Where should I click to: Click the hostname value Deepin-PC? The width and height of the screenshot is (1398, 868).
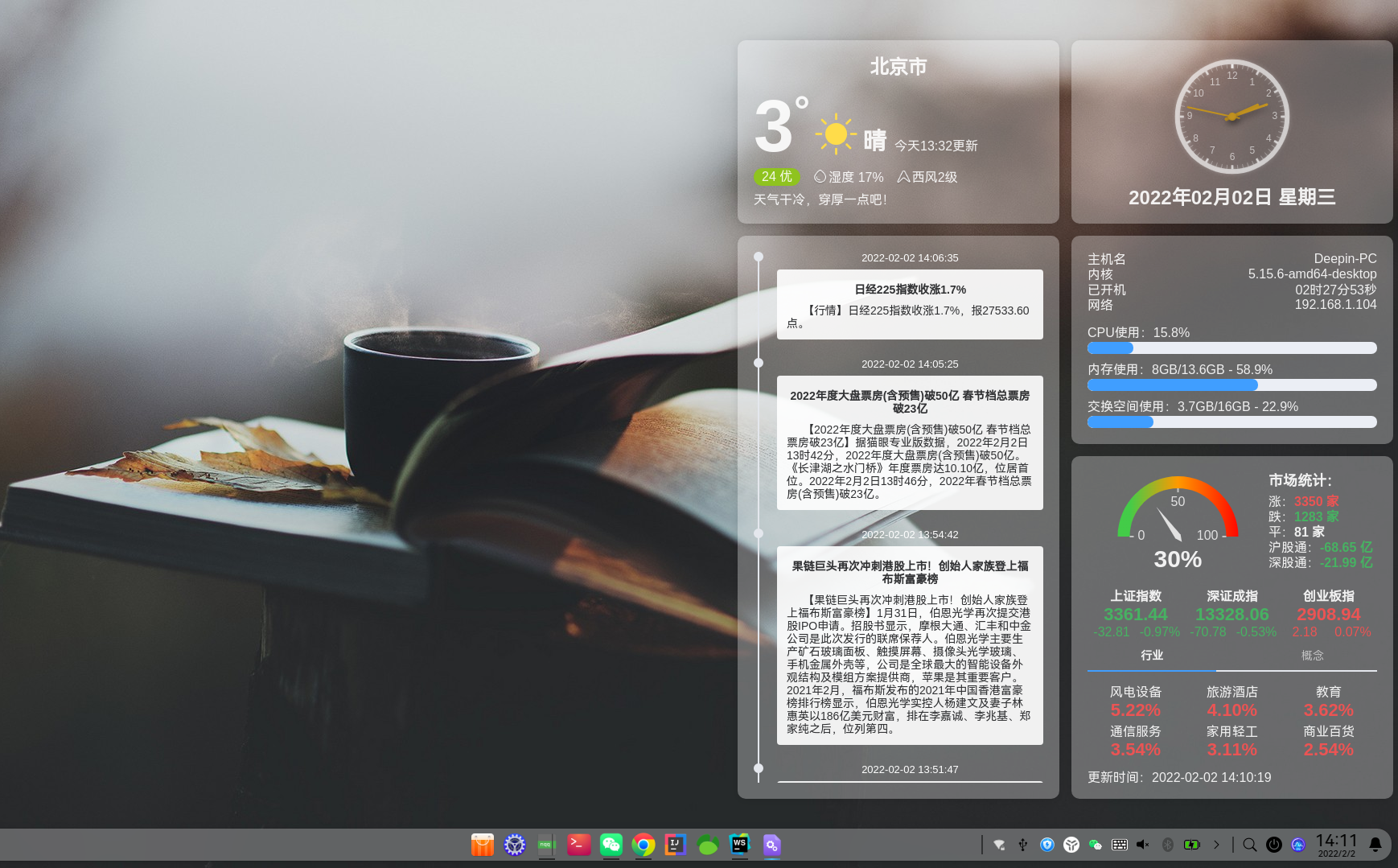[x=1346, y=259]
